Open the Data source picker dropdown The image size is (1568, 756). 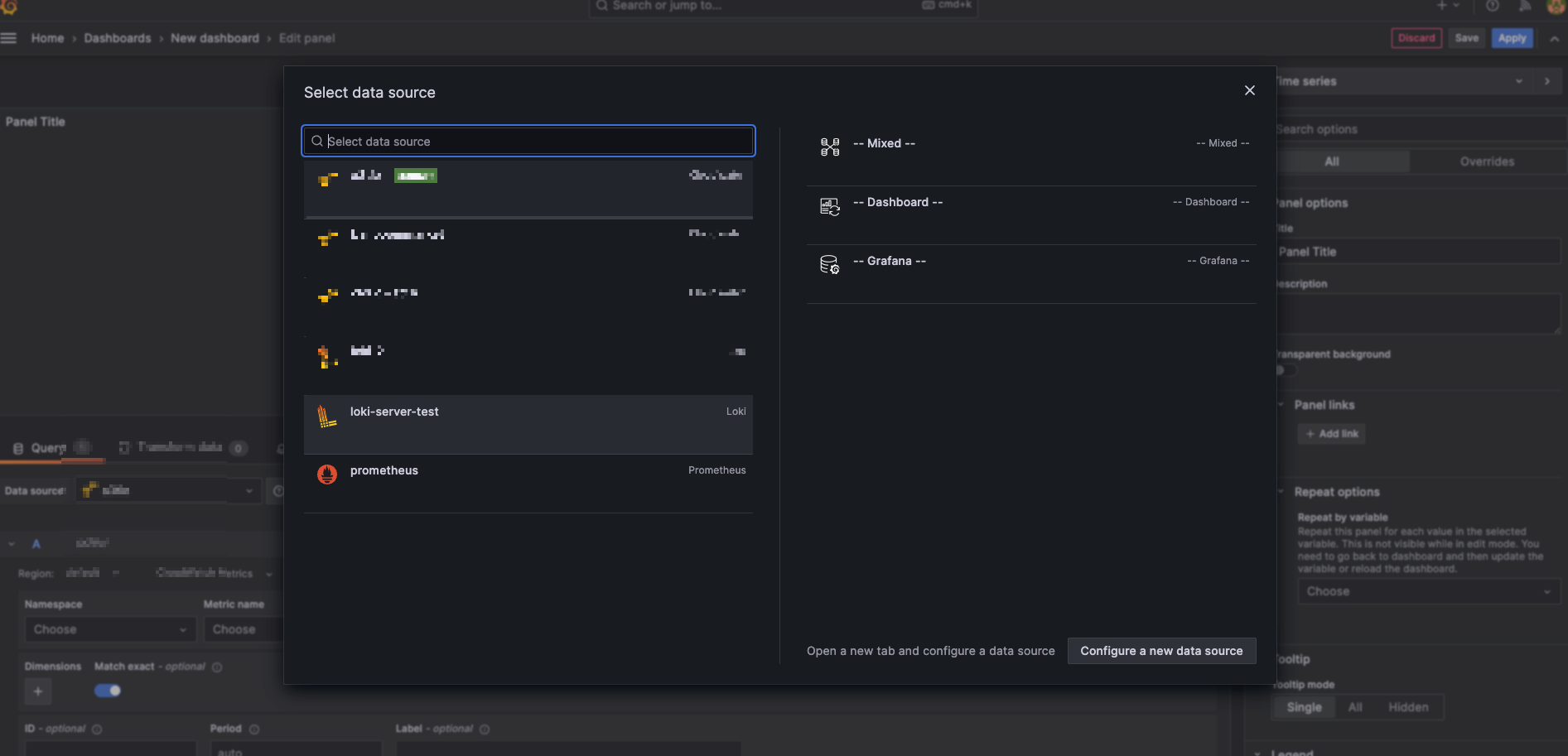coord(168,490)
